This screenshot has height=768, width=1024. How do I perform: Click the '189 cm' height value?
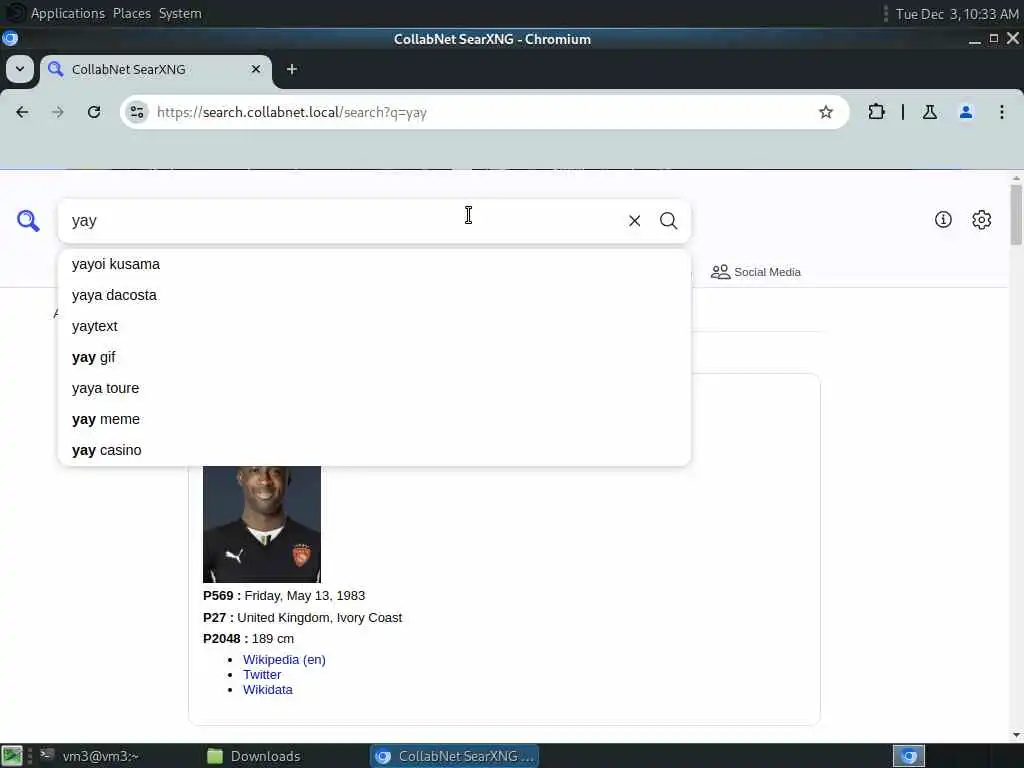(x=273, y=639)
